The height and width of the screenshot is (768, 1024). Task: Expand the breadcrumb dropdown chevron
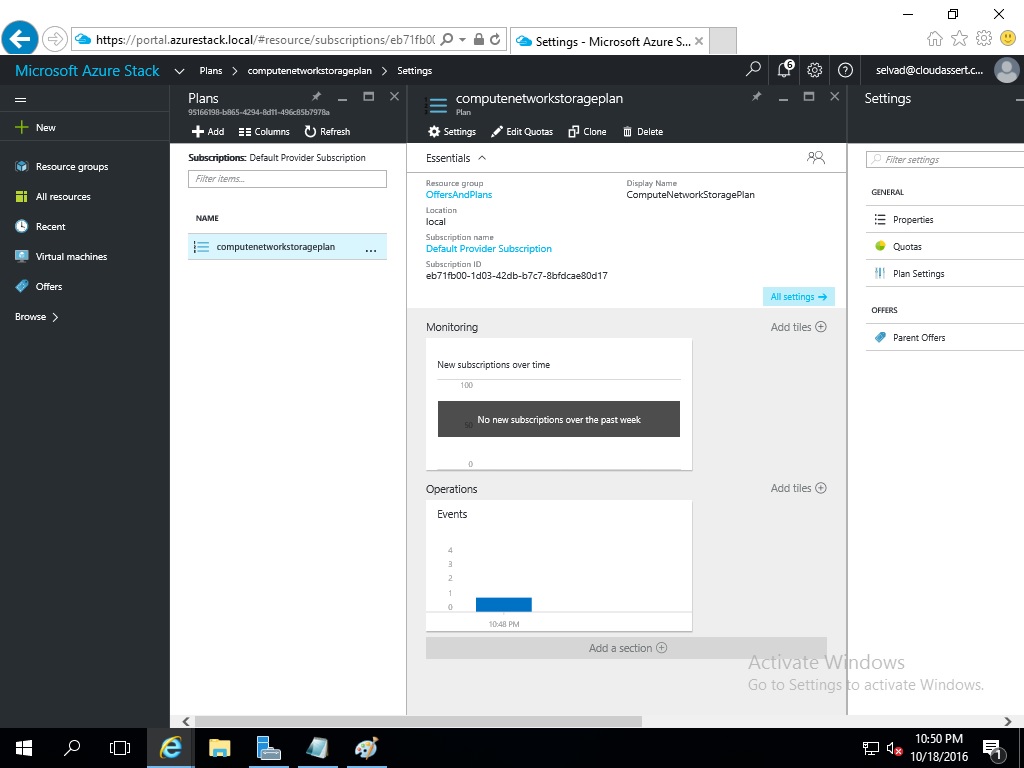[180, 71]
